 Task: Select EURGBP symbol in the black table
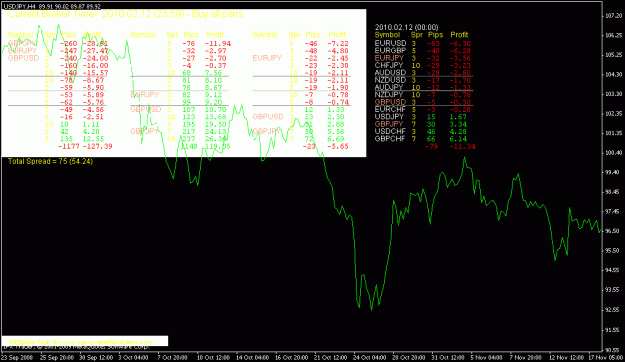click(390, 51)
